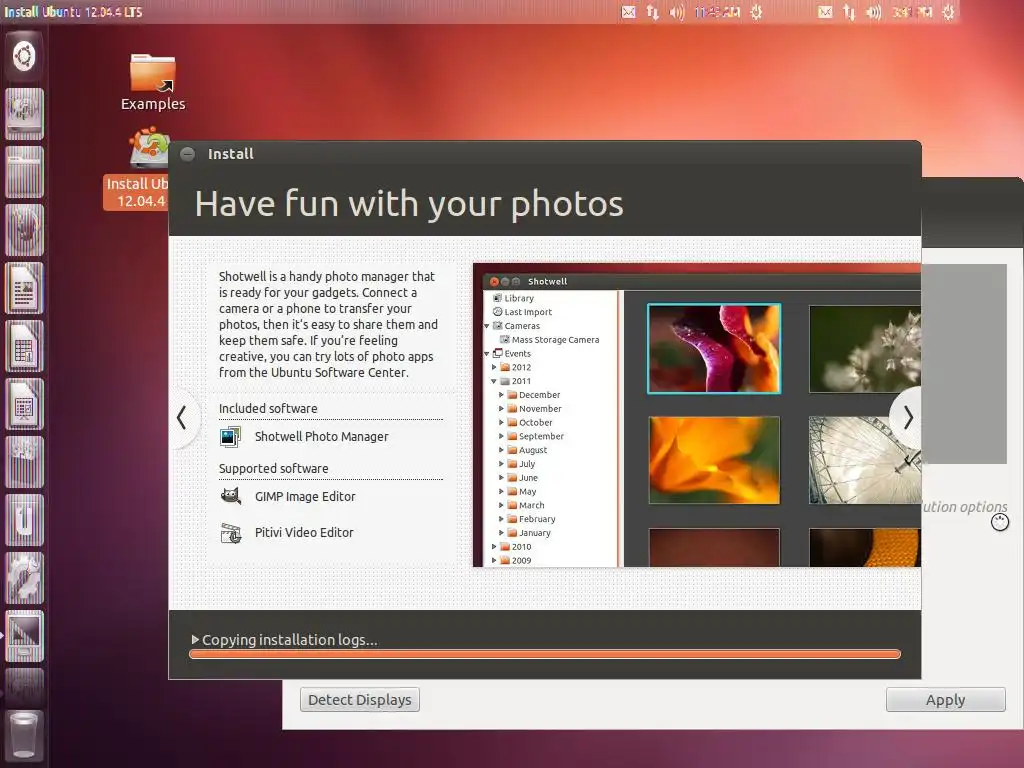Select the orange flower photo thumbnail
The image size is (1024, 768).
(714, 460)
